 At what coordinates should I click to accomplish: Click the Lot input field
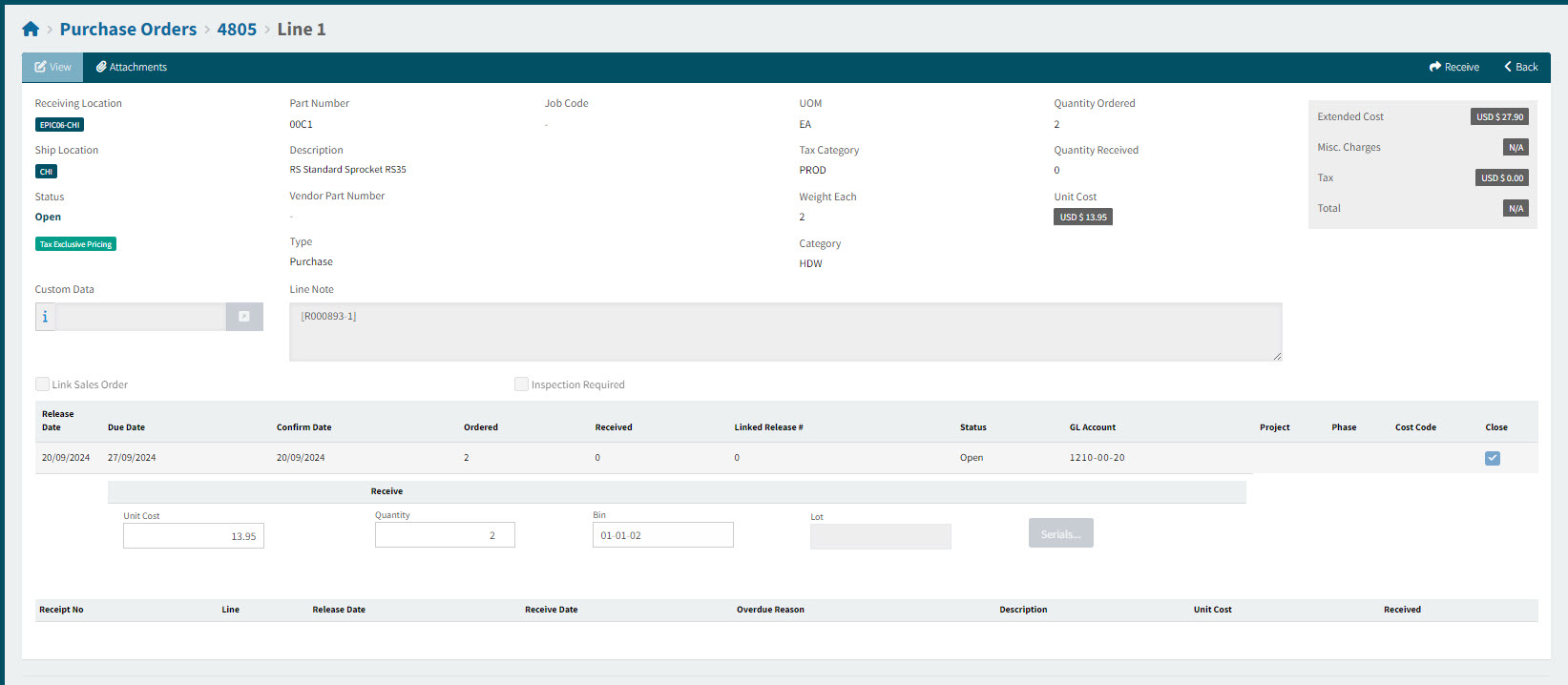point(881,537)
